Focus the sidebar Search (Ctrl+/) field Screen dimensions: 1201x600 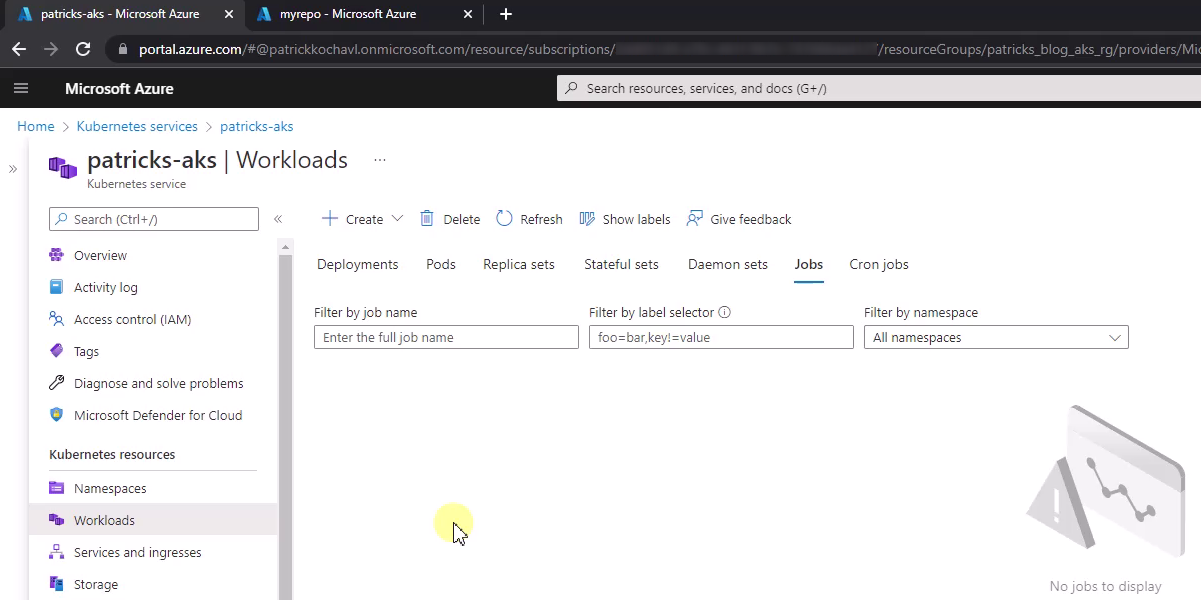[x=154, y=219]
